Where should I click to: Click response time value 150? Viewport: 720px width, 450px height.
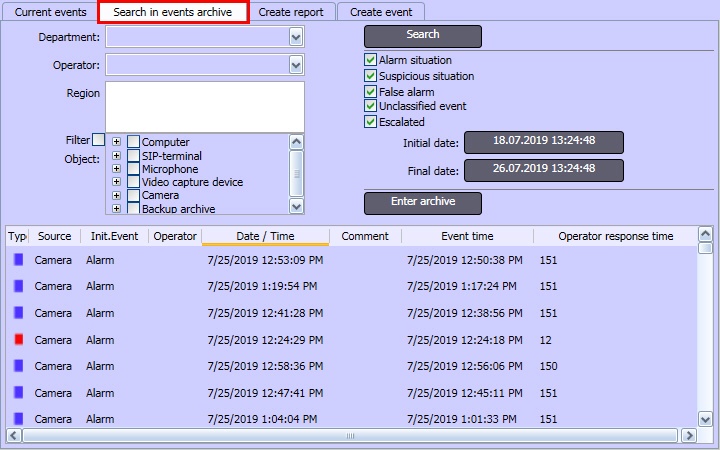click(x=548, y=366)
